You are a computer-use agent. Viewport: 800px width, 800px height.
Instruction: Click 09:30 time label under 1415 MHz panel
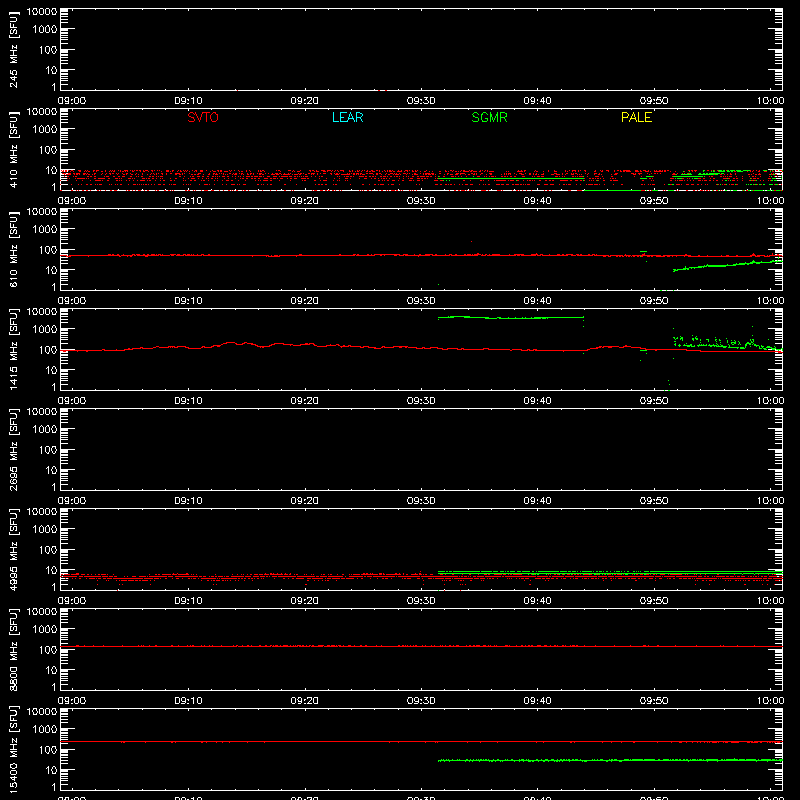(x=421, y=401)
